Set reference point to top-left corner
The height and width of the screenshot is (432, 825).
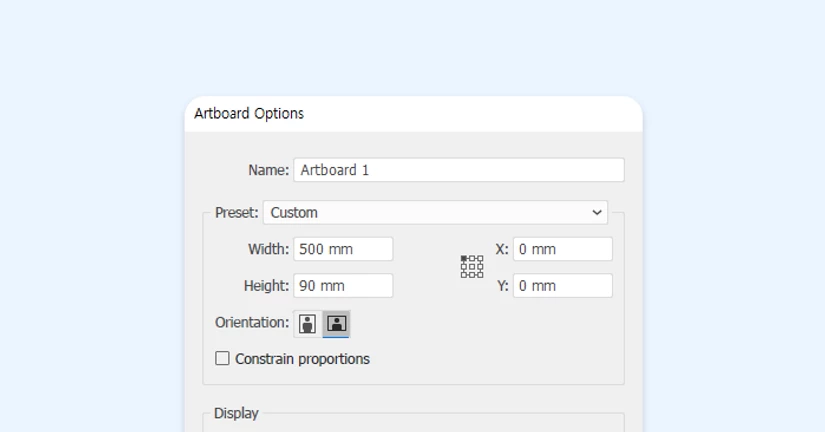[x=464, y=258]
